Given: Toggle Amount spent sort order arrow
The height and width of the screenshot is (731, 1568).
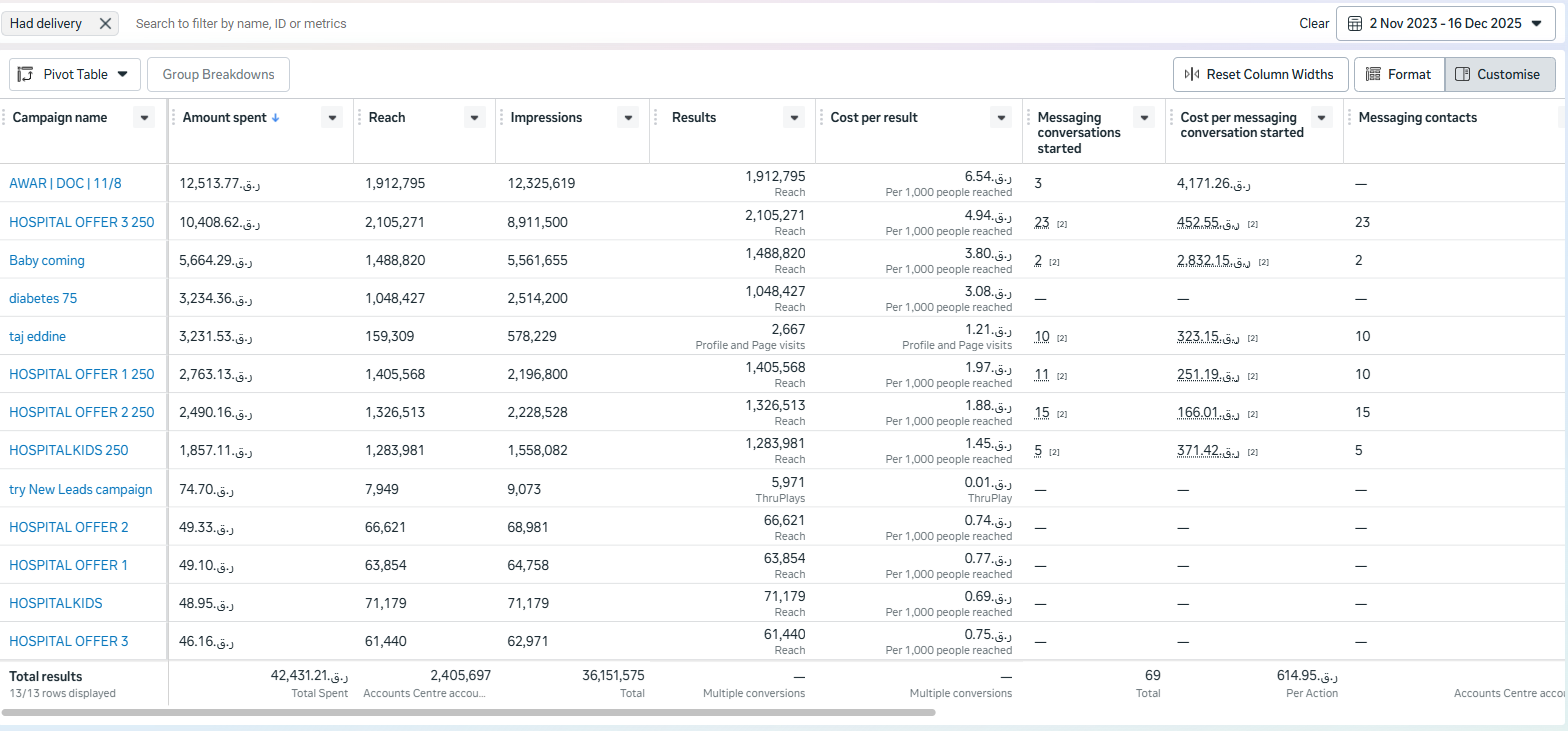Looking at the screenshot, I should click(276, 118).
